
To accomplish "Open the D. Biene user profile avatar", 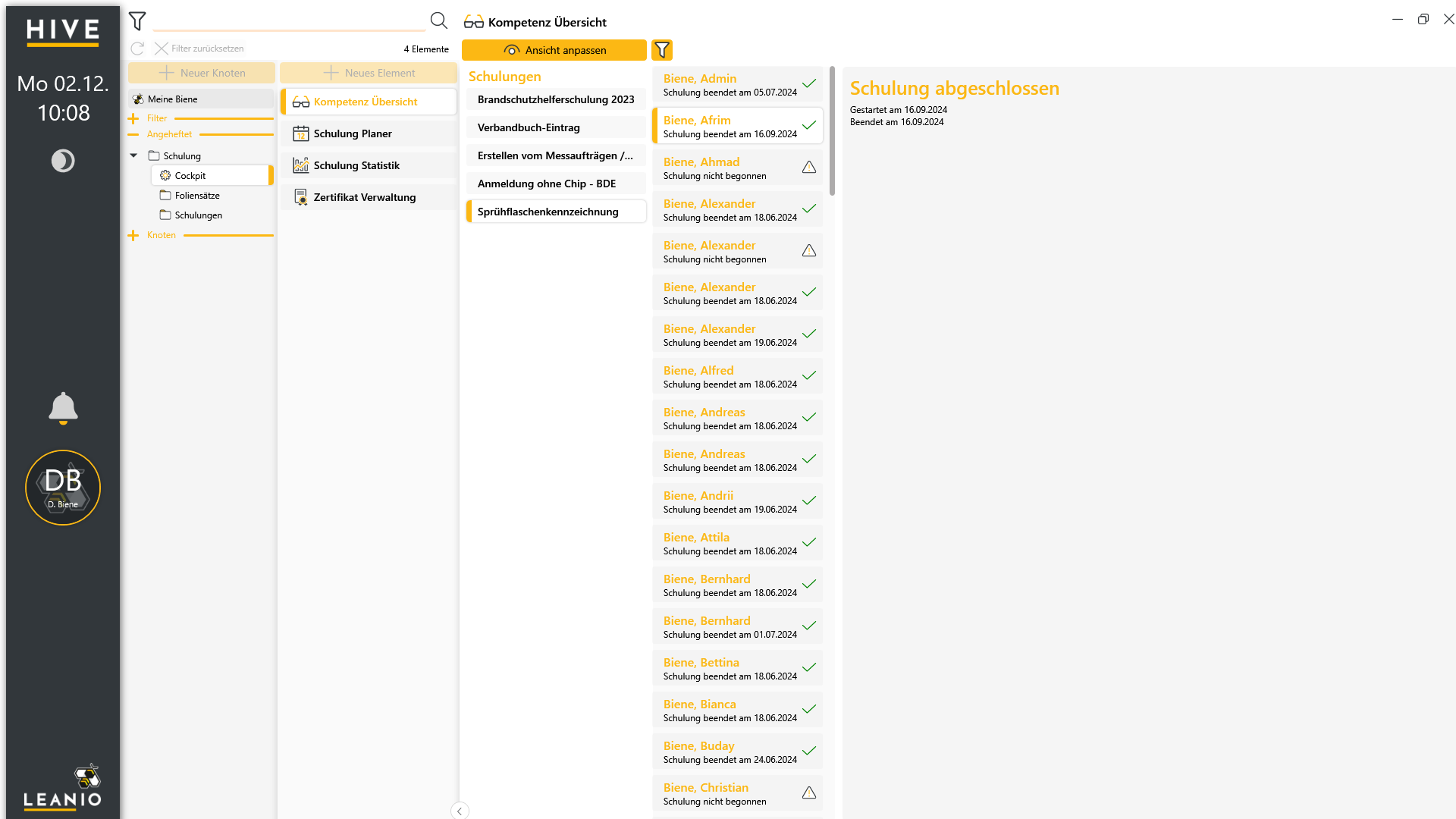I will point(63,488).
